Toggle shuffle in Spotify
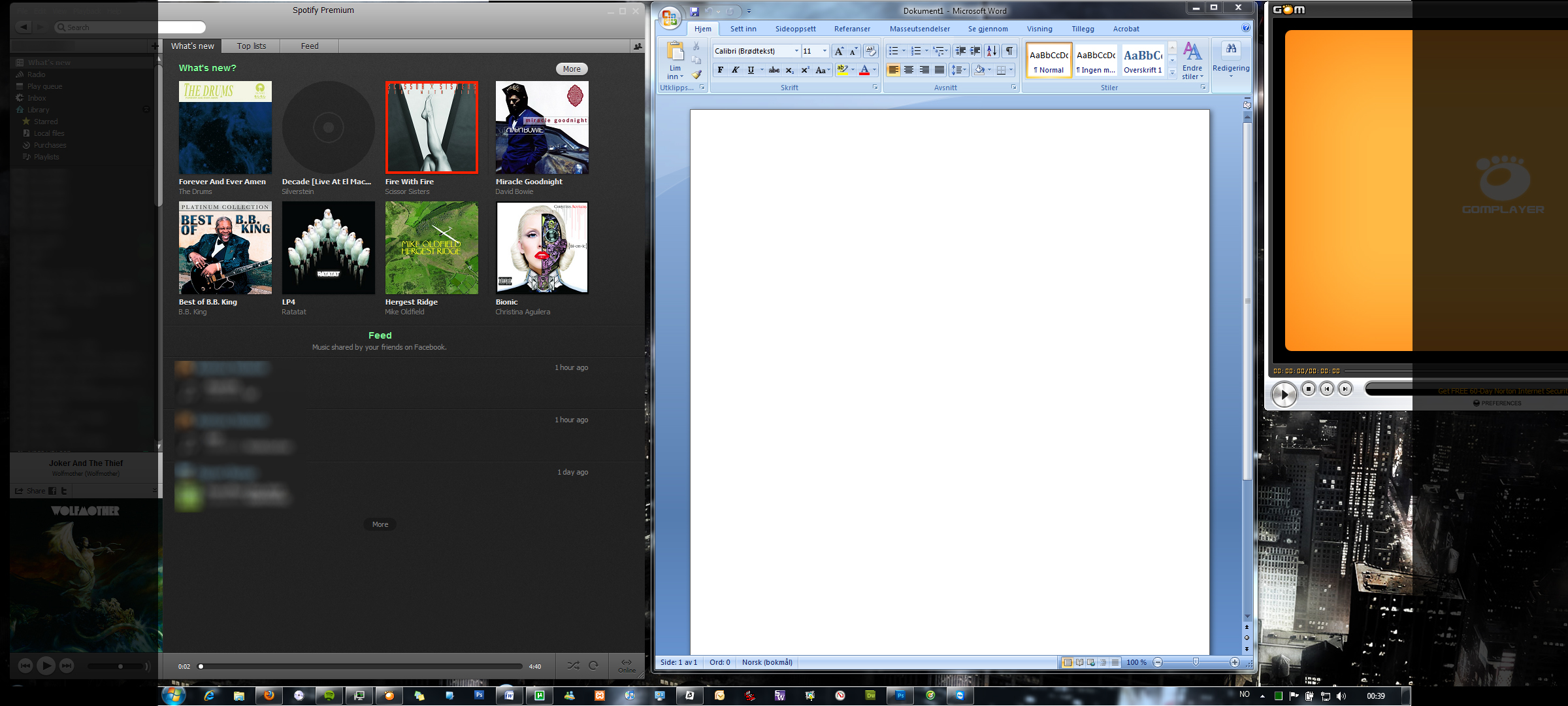 (573, 665)
